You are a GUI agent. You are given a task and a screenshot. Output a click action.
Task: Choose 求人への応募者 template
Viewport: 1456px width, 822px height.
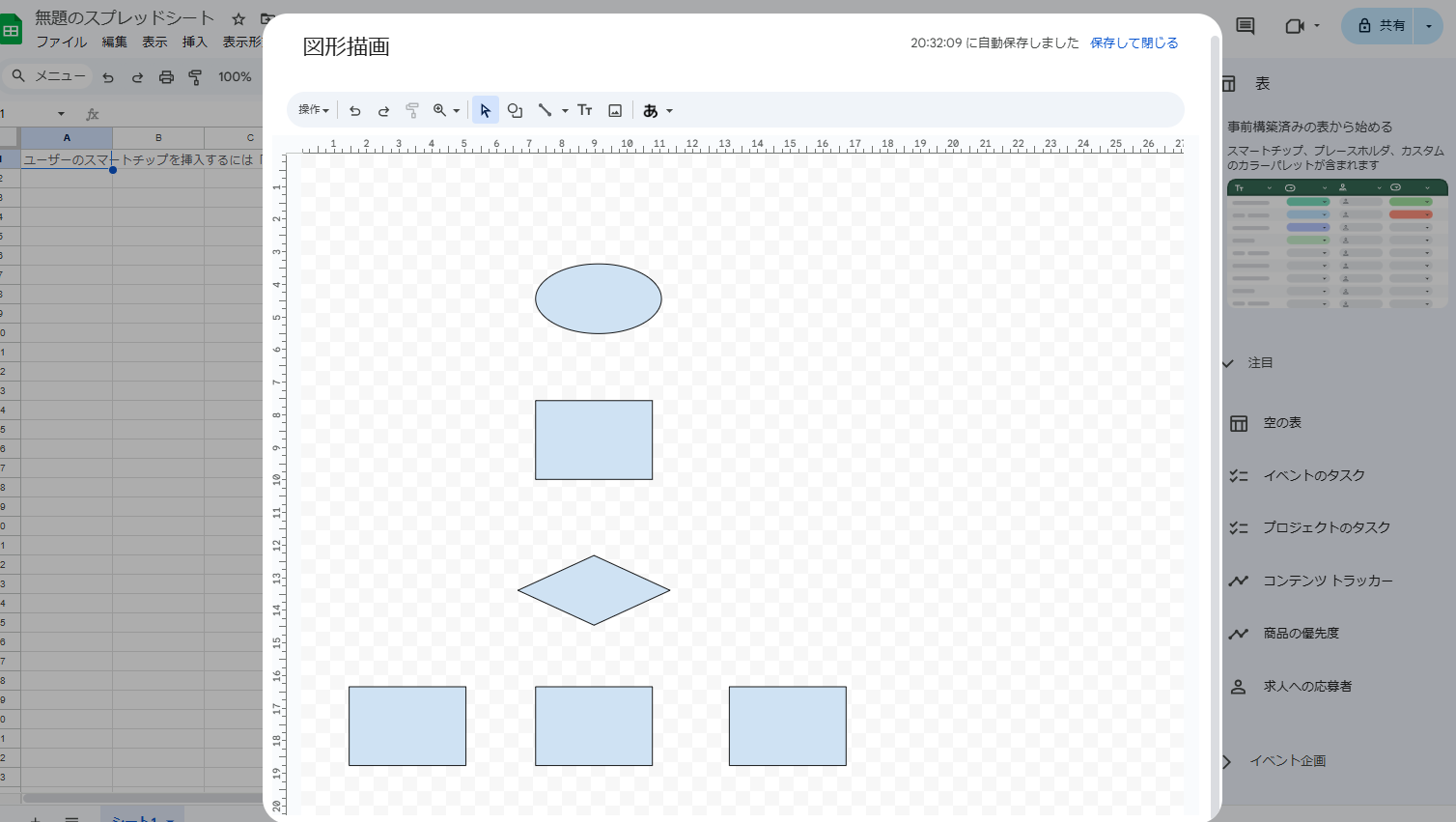pos(1307,687)
